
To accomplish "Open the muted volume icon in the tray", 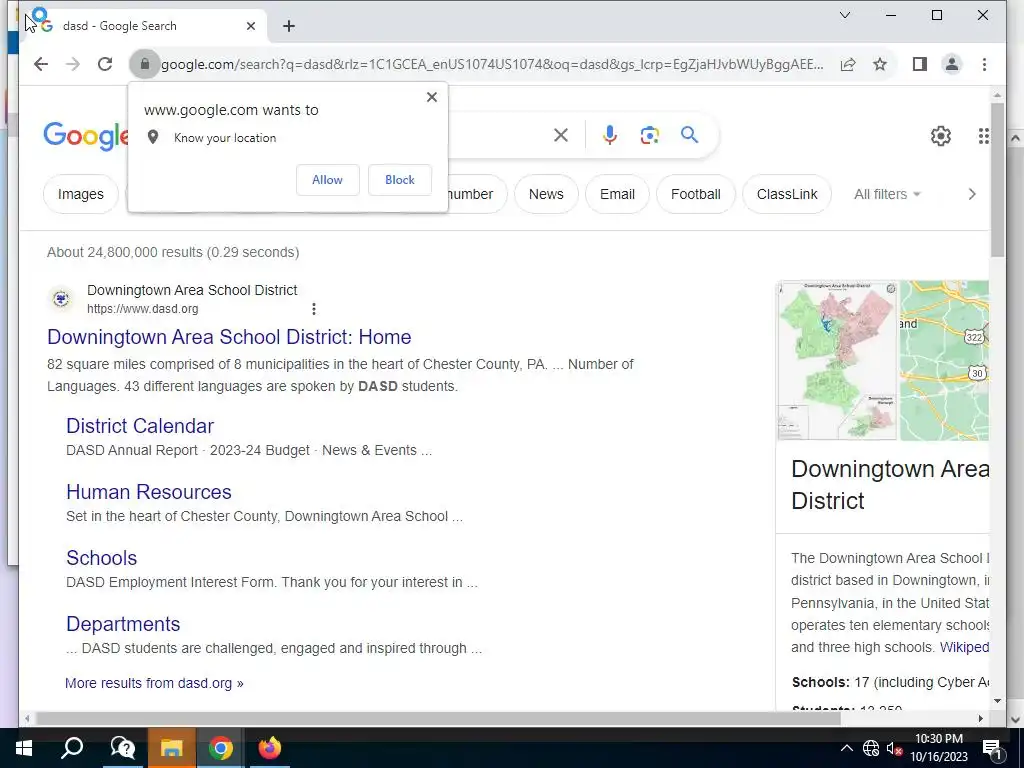I will (894, 748).
